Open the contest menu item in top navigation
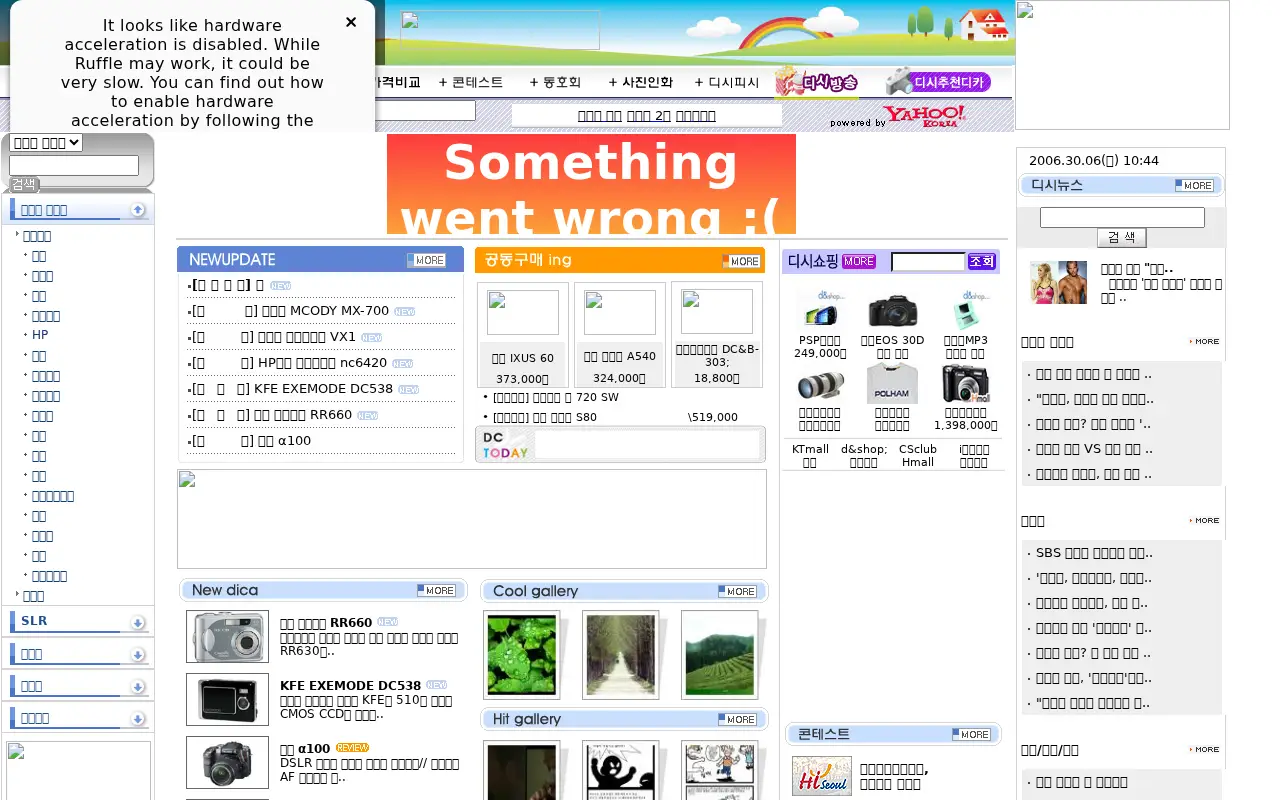Viewport: 1280px width, 800px height. tap(471, 82)
